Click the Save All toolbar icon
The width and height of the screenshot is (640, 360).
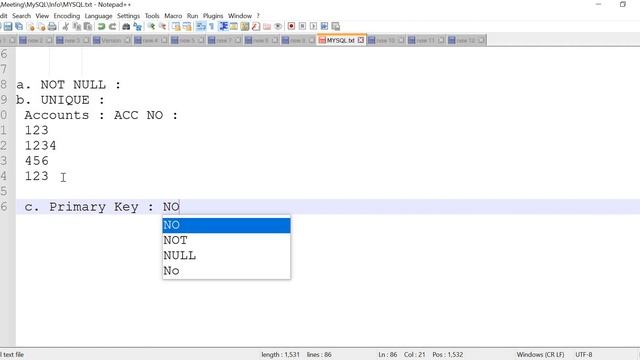coord(19,27)
